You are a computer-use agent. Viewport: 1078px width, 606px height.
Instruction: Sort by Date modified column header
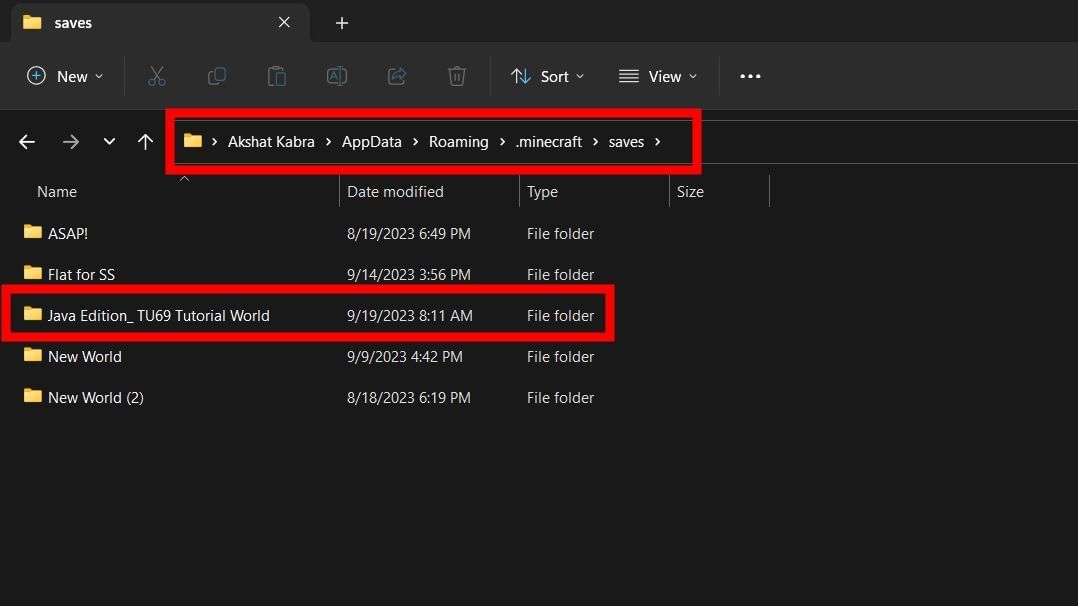click(395, 191)
